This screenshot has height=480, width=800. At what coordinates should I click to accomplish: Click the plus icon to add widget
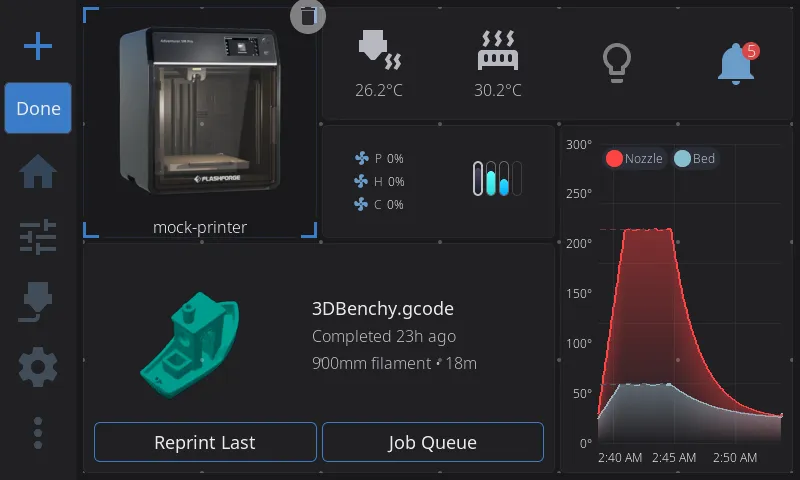tap(38, 46)
